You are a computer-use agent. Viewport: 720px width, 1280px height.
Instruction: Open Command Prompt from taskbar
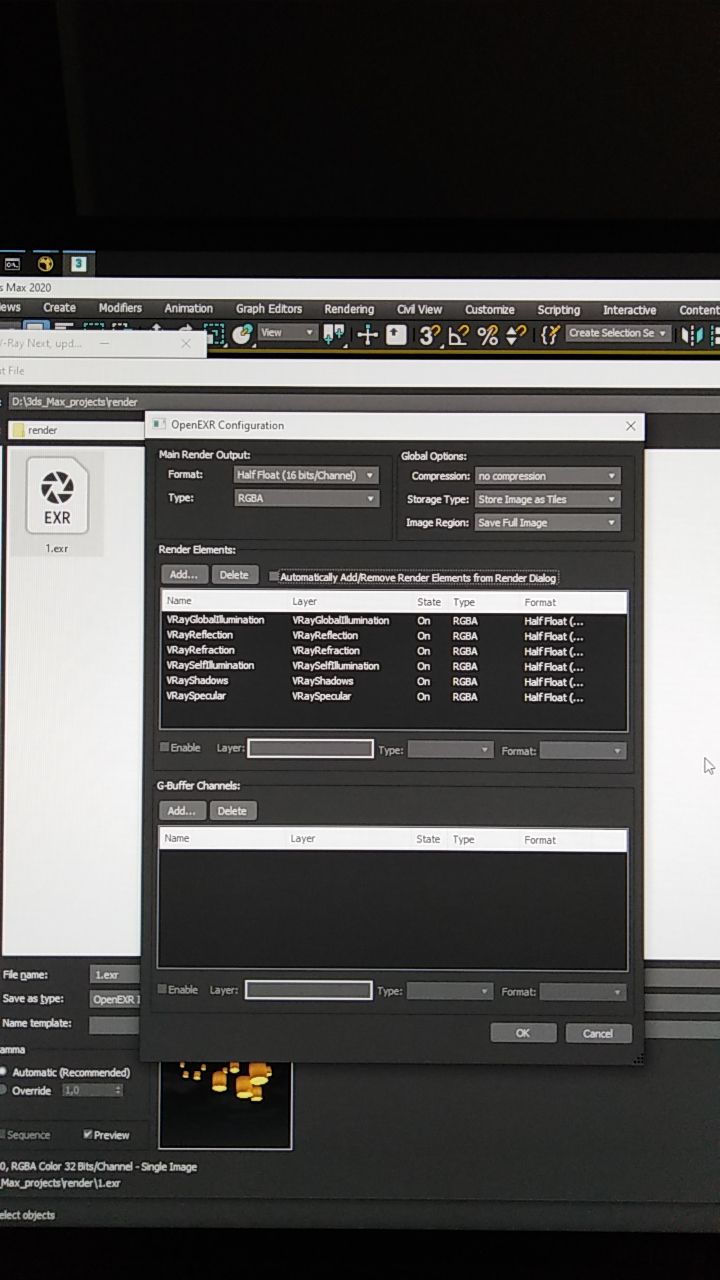click(13, 264)
